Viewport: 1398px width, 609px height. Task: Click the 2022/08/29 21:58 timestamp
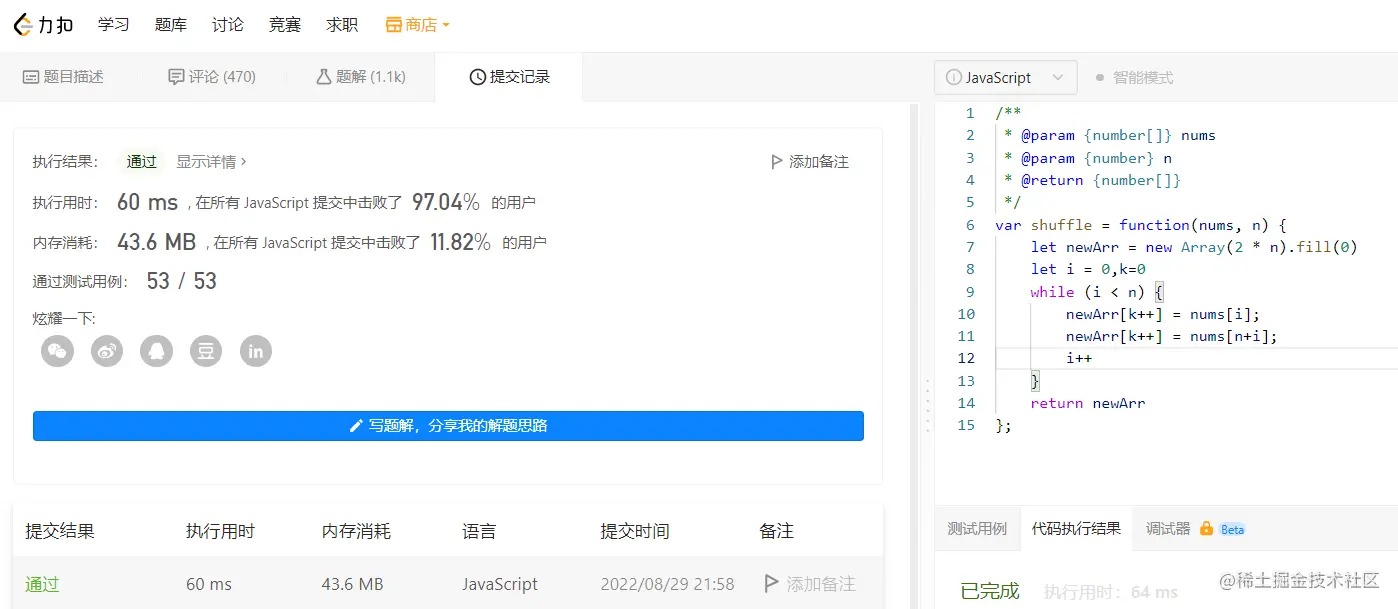[667, 584]
